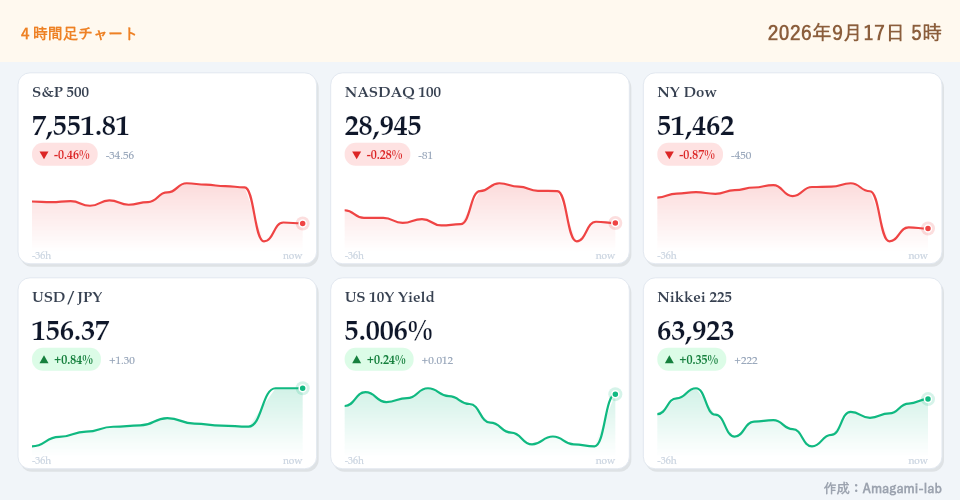
Task: Click the -81 point change
Action: 426,155
